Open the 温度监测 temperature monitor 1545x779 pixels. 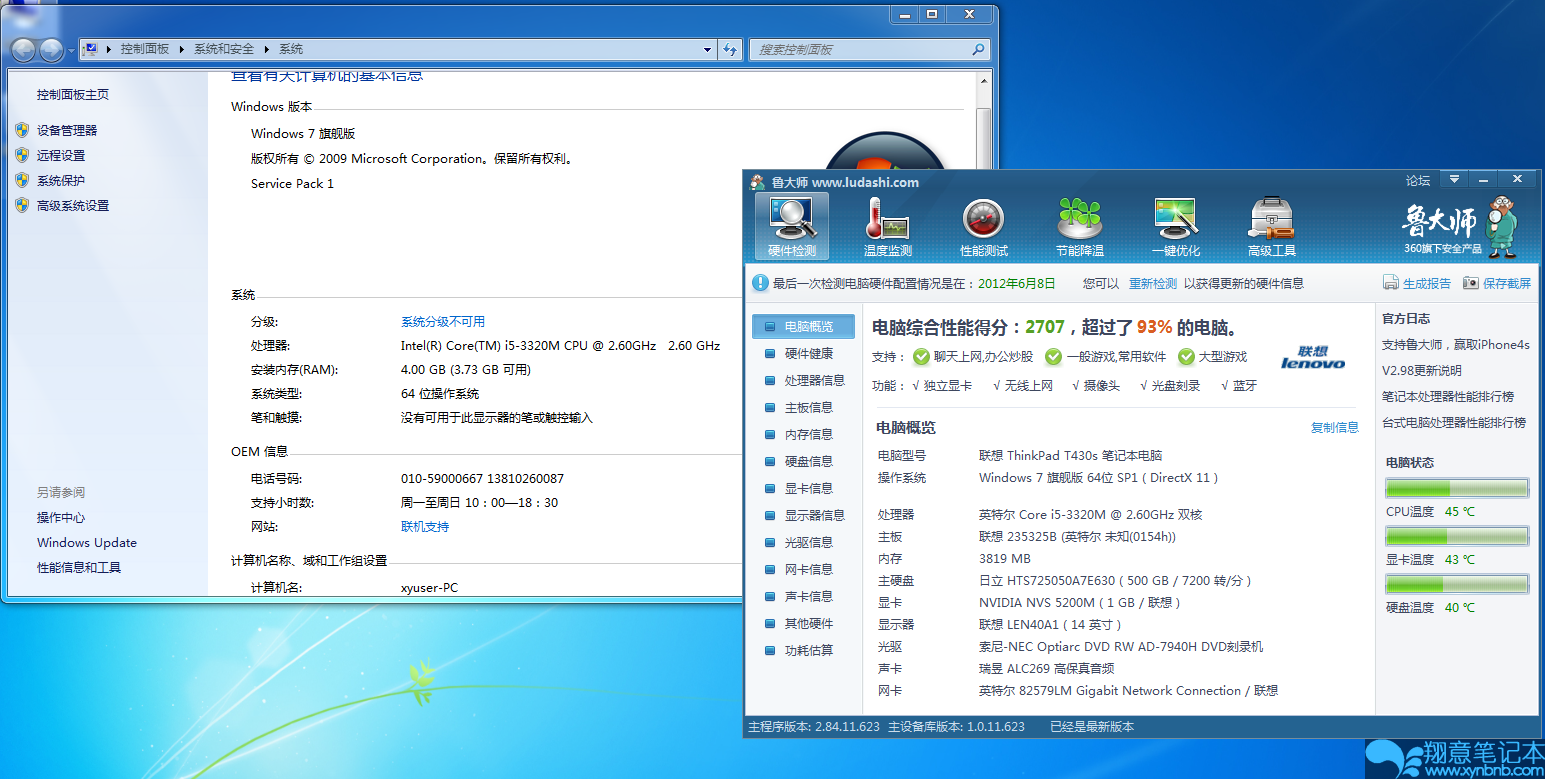[x=888, y=226]
